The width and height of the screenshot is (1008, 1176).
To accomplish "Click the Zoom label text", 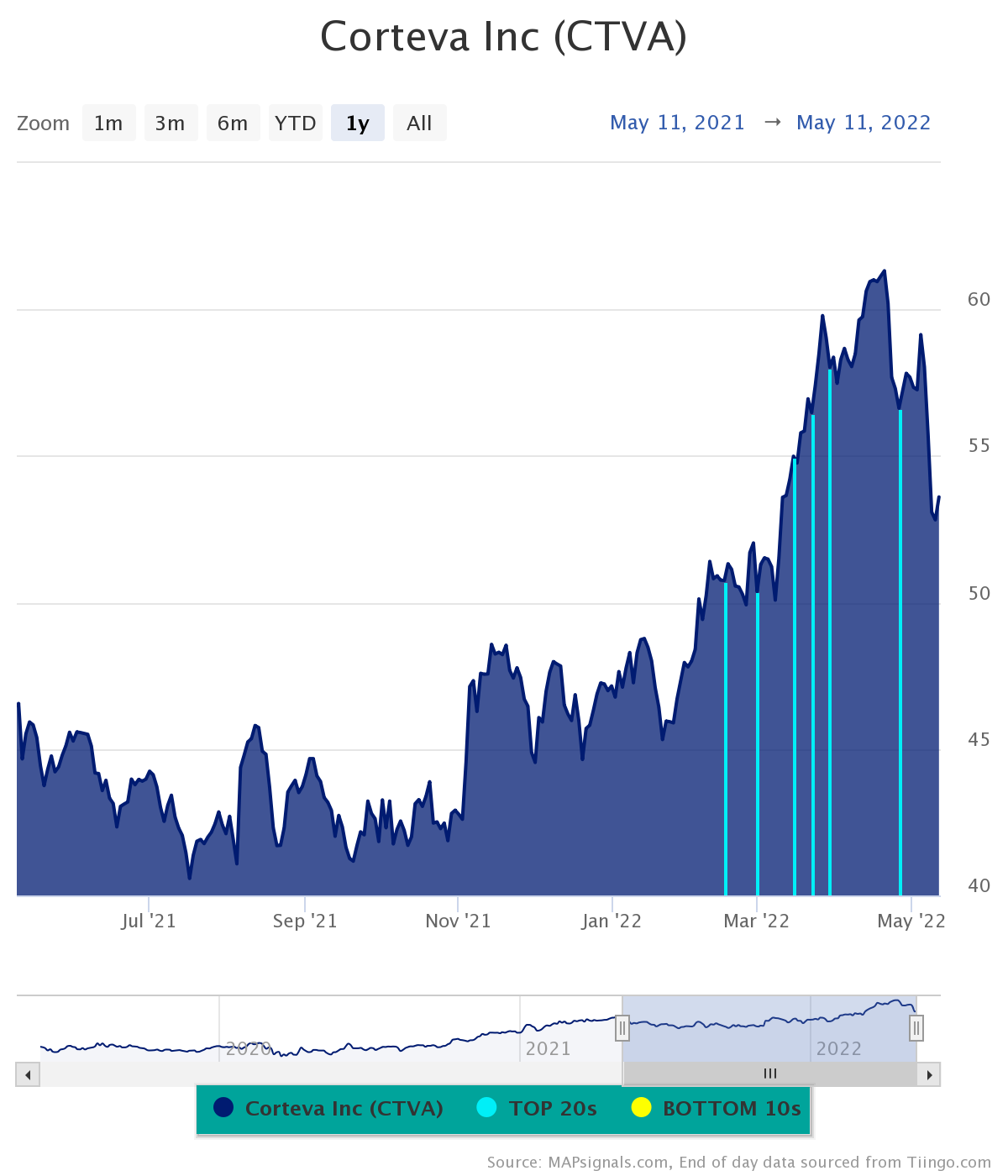I will point(43,123).
